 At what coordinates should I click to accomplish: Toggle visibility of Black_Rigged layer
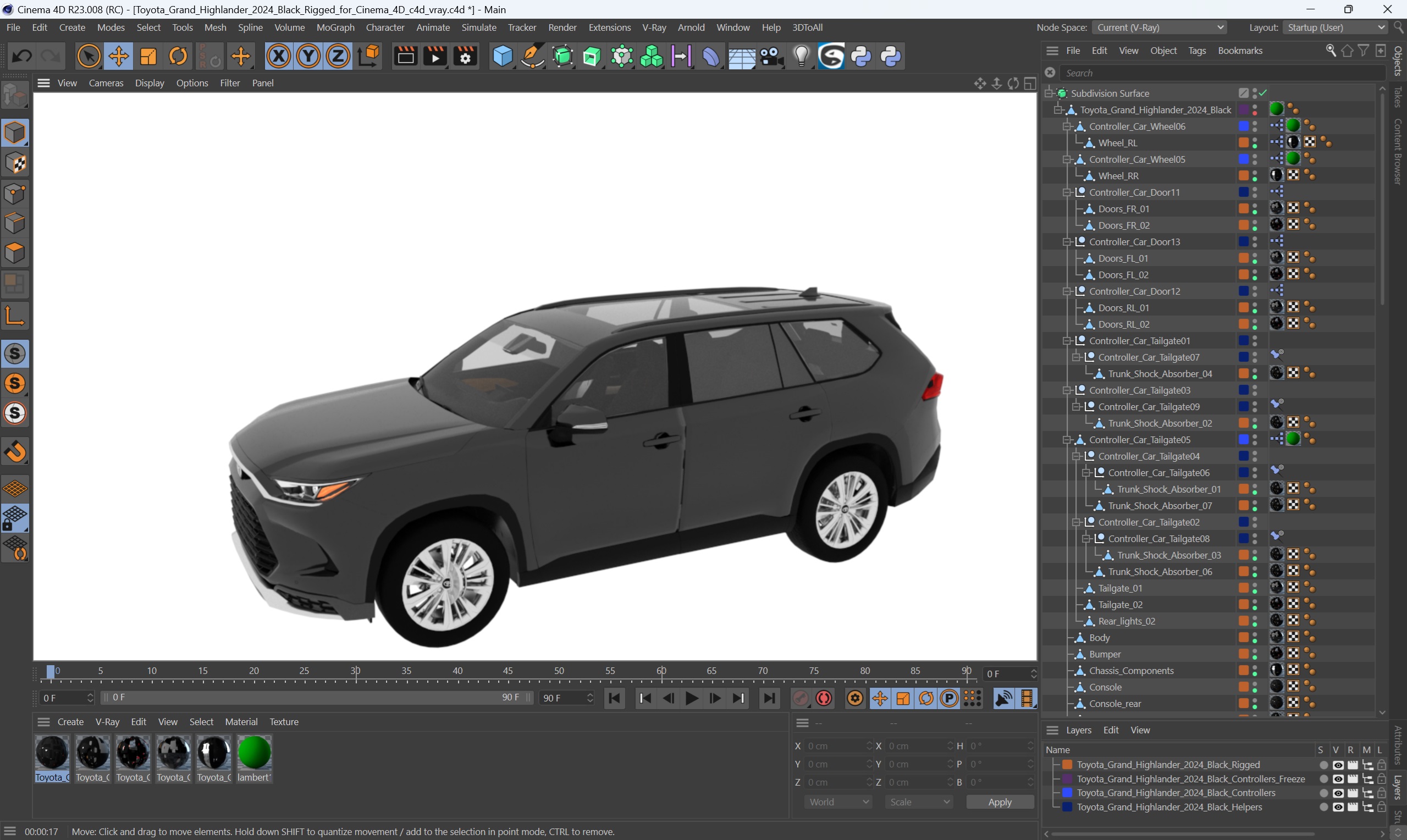click(1338, 765)
